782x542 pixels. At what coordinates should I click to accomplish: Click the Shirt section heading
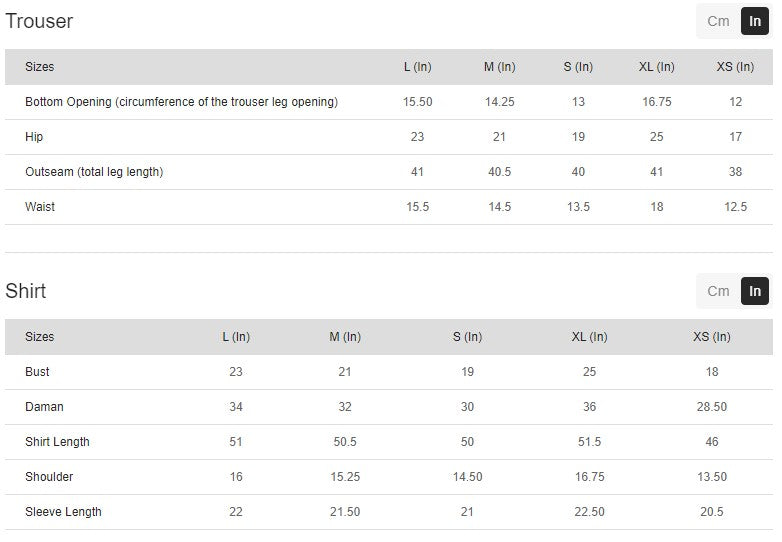(x=26, y=291)
